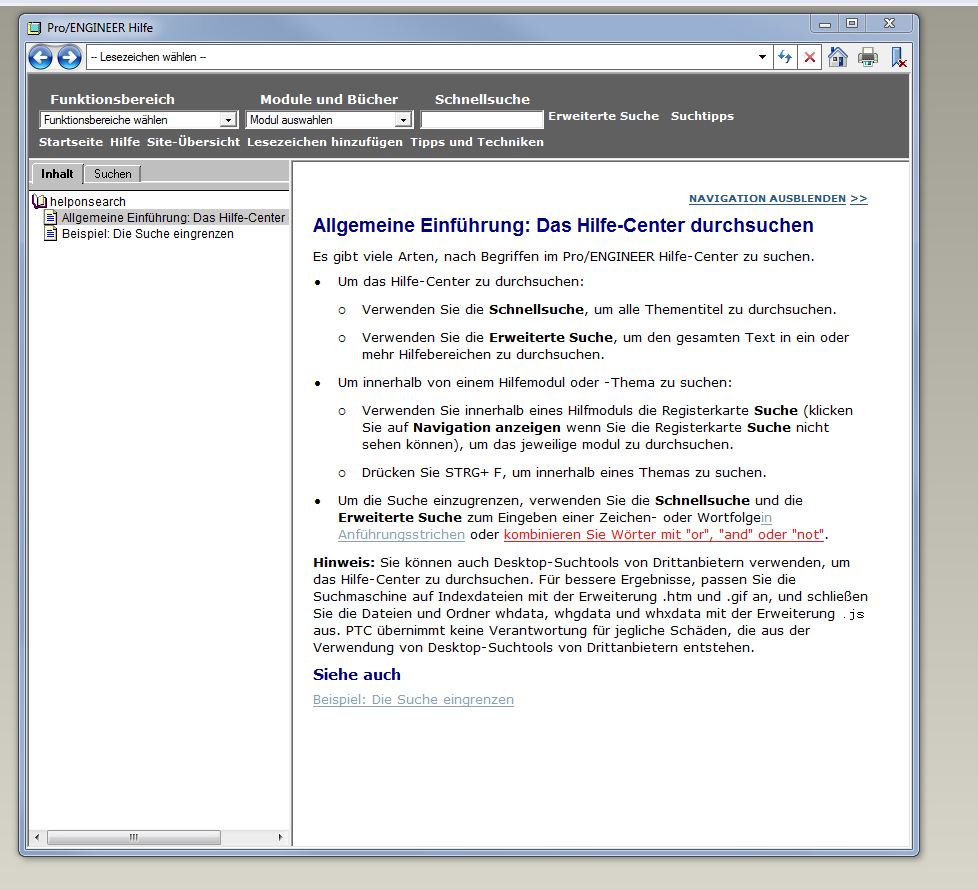Switch to the Suchen tab
This screenshot has height=890, width=978.
click(x=112, y=174)
